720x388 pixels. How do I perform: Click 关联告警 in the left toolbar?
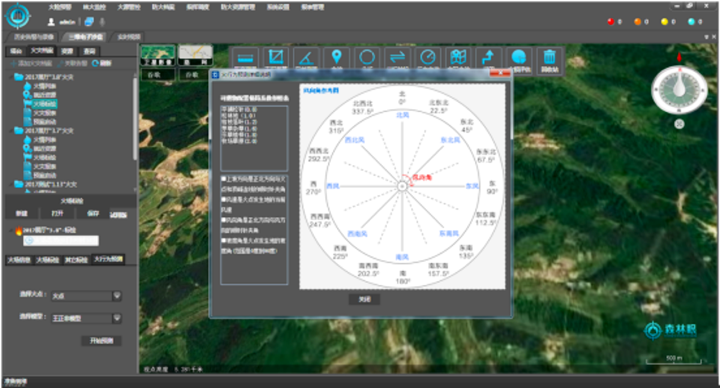pyautogui.click(x=73, y=63)
